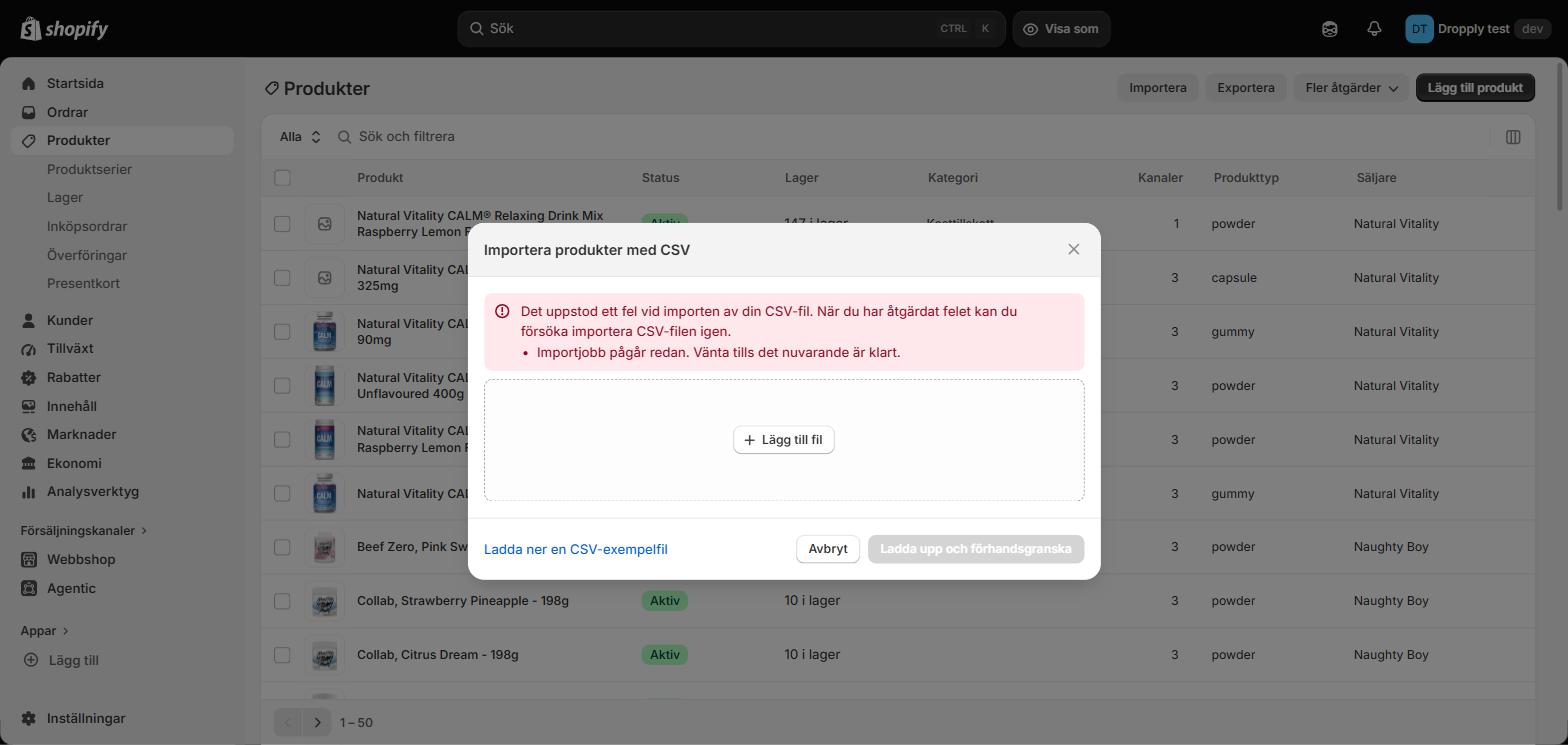Viewport: 1568px width, 745px height.
Task: Click the Lägg till fil button
Action: tap(784, 440)
